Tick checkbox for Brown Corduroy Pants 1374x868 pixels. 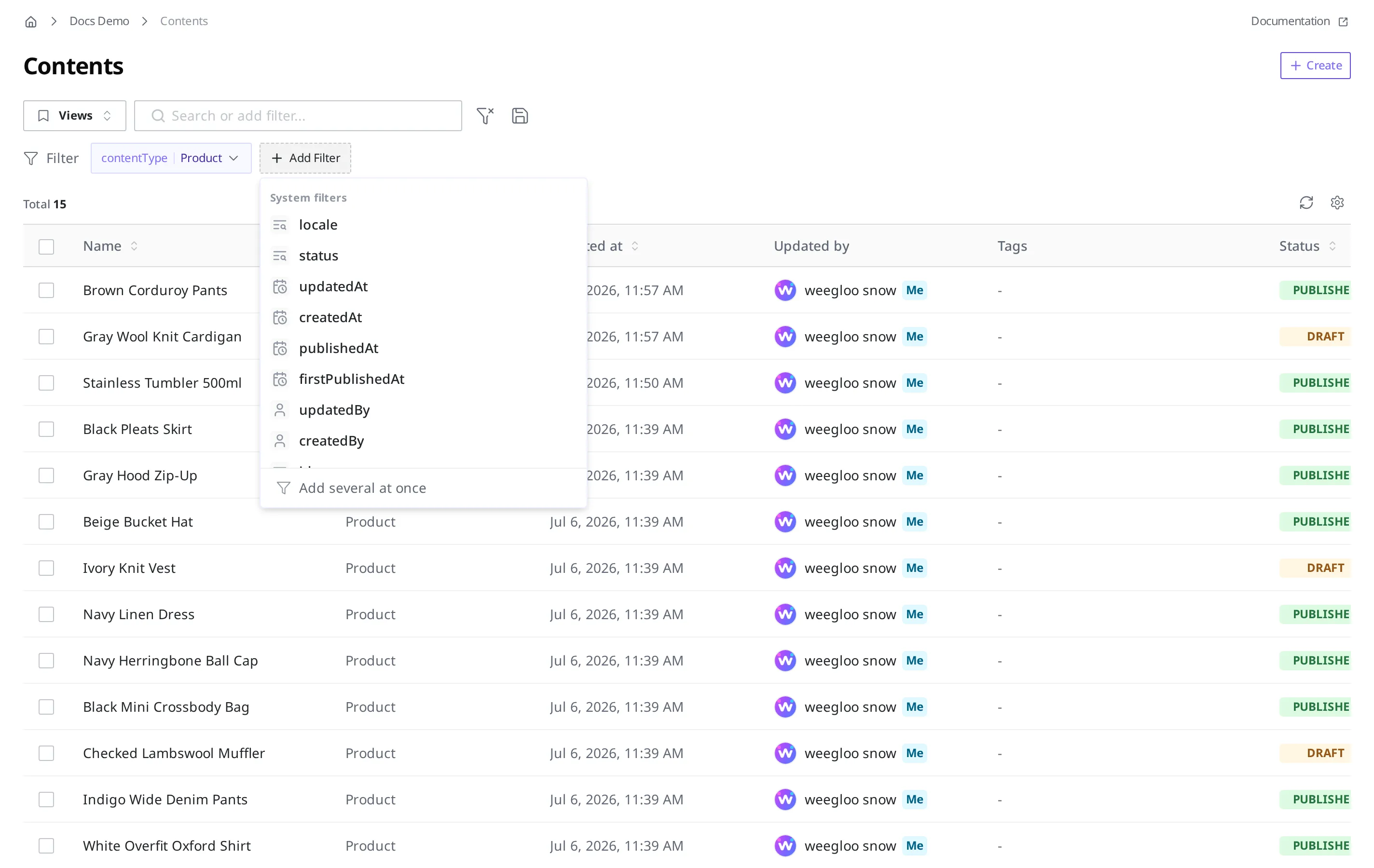click(46, 290)
